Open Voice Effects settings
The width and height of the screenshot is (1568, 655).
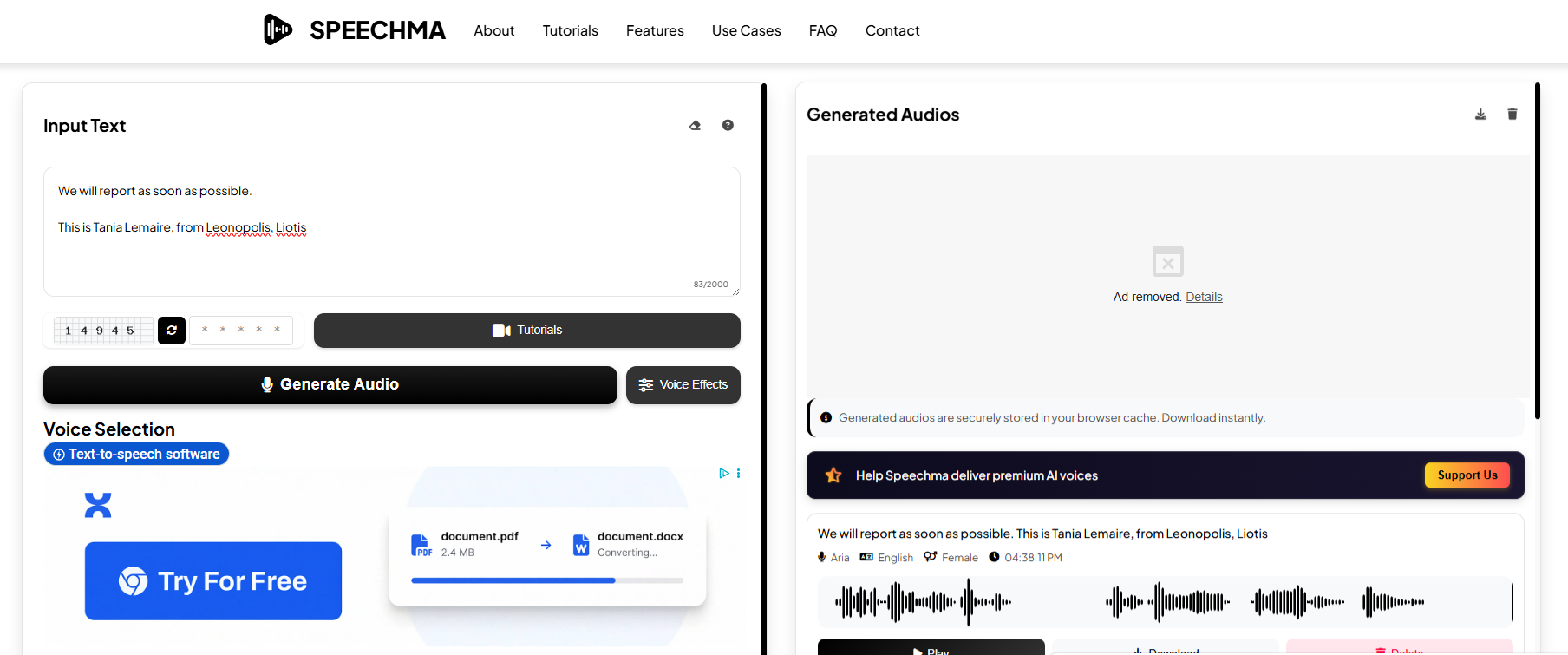tap(683, 385)
